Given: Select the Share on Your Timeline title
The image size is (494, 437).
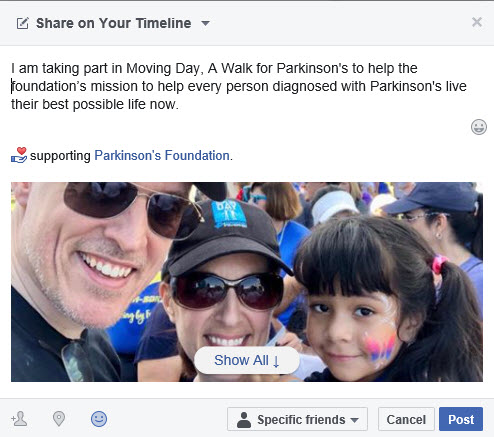Looking at the screenshot, I should click(x=114, y=23).
